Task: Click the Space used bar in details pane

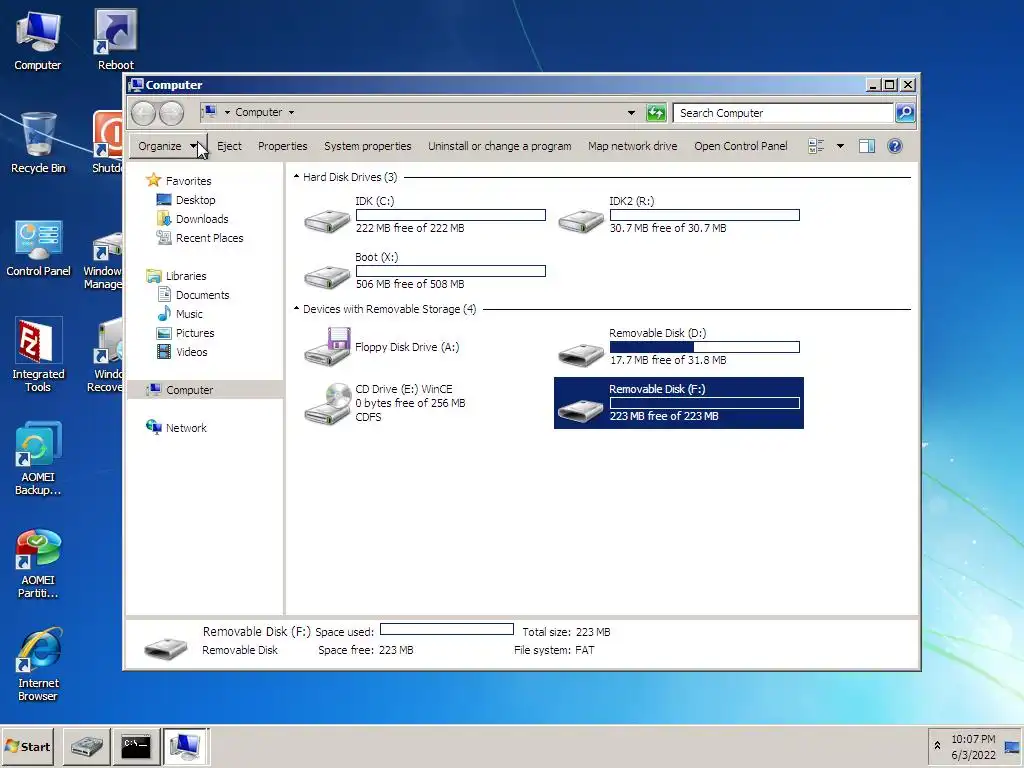Action: coord(447,629)
